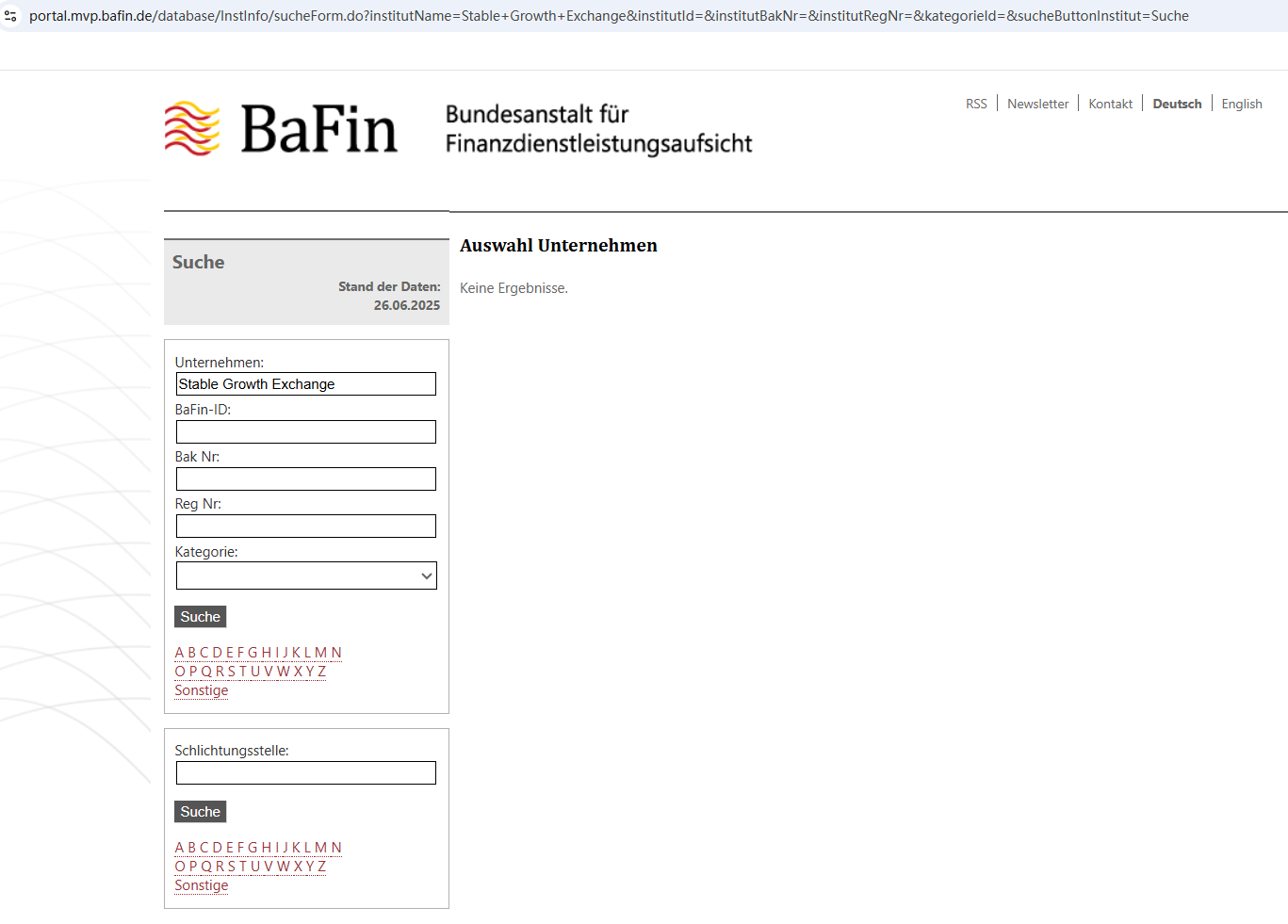Screen dimensions: 1288x924
Task: Filter companies by letter M
Action: tap(321, 653)
